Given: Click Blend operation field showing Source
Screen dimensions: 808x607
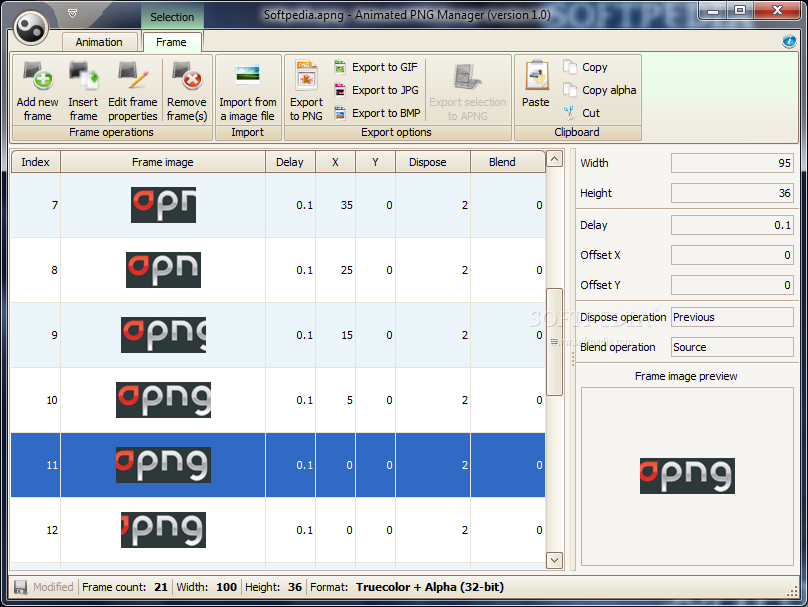Looking at the screenshot, I should (732, 347).
